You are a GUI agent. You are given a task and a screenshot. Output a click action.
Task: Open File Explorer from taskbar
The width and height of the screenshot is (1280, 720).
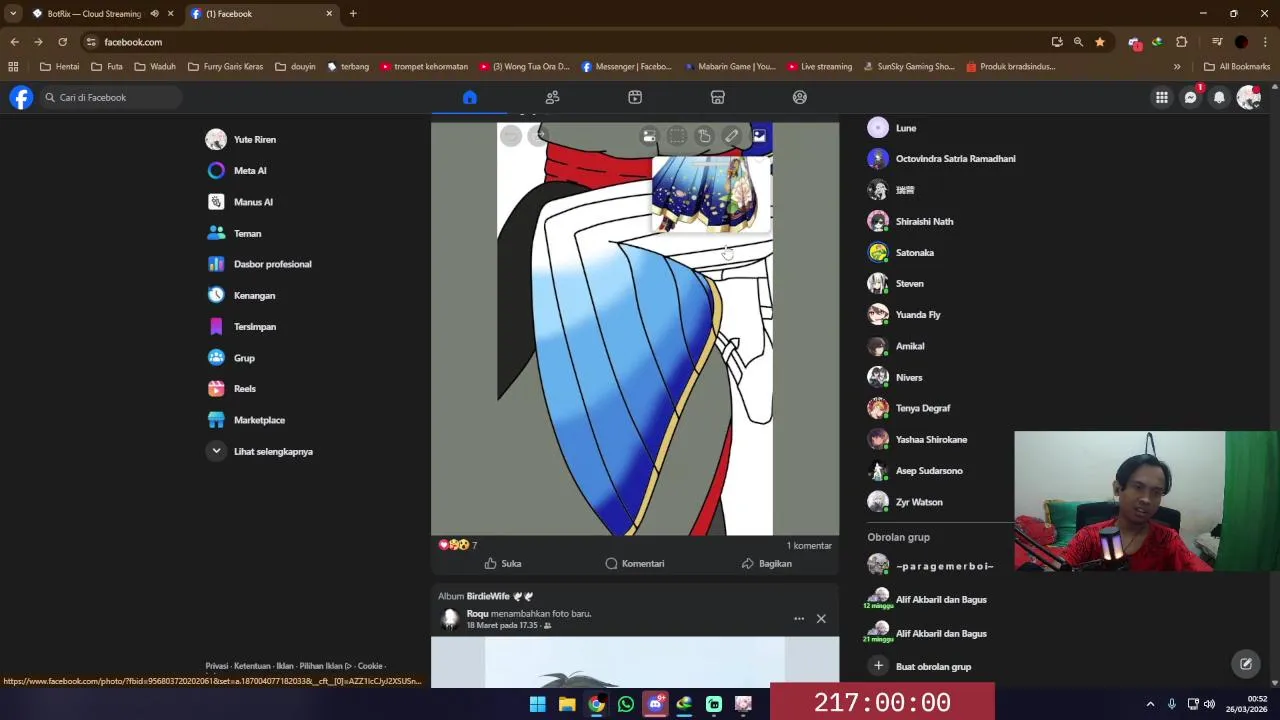[x=567, y=704]
